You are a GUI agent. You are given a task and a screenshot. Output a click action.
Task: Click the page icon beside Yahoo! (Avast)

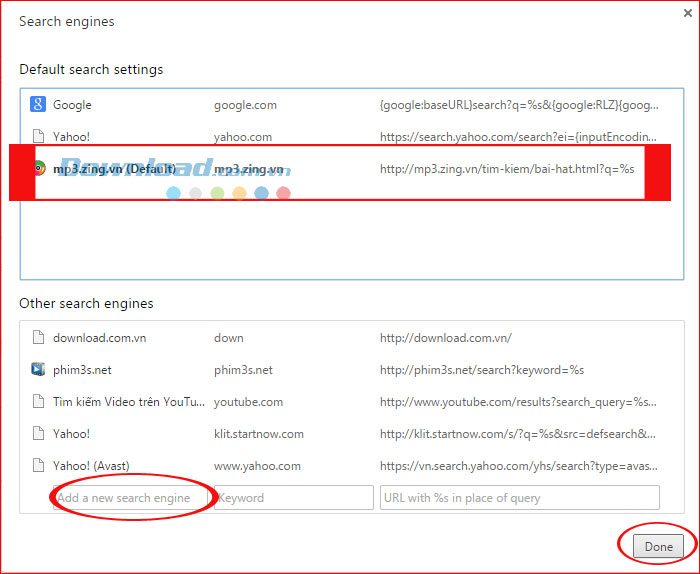point(38,466)
